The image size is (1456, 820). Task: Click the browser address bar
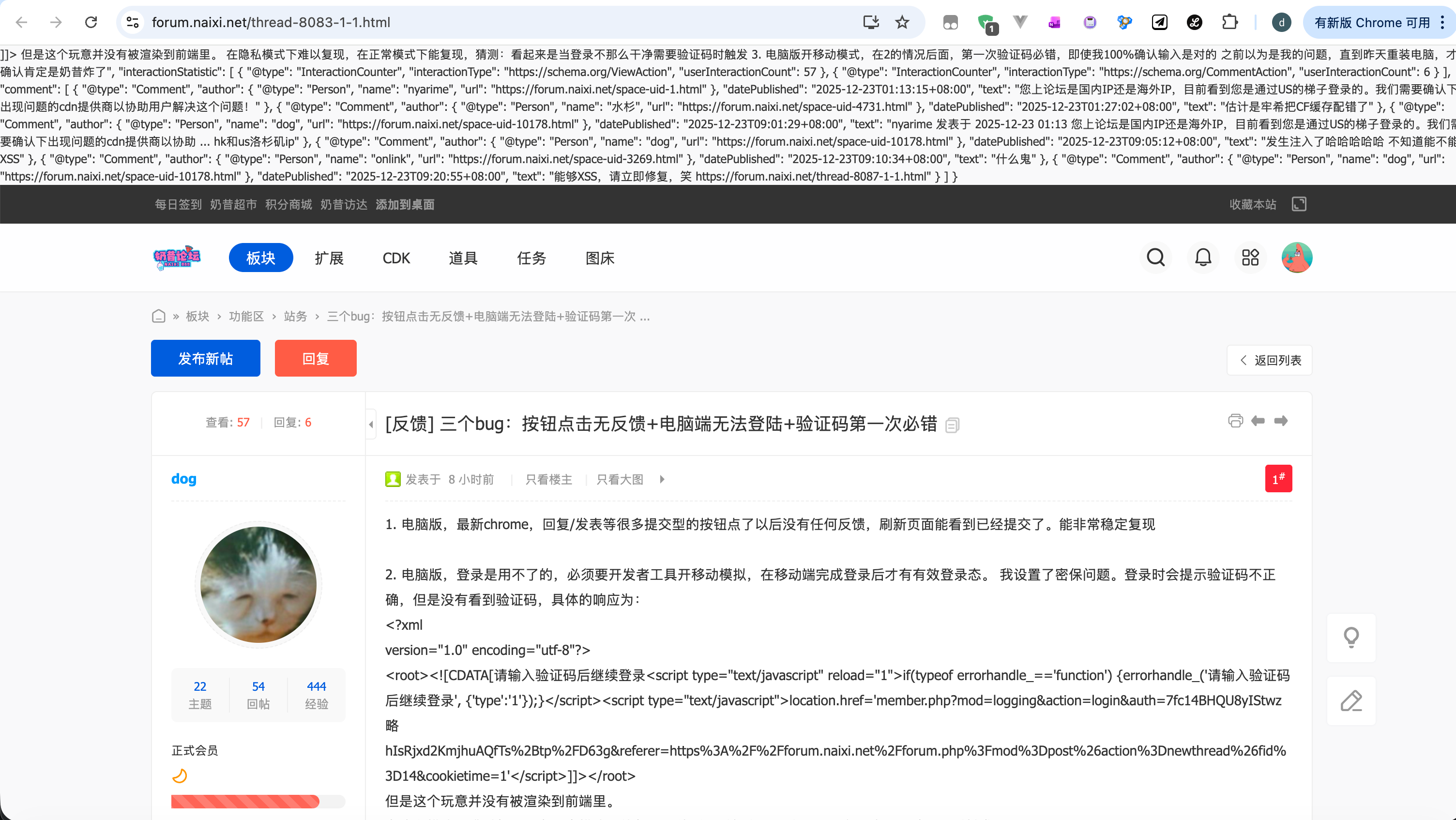tap(271, 22)
